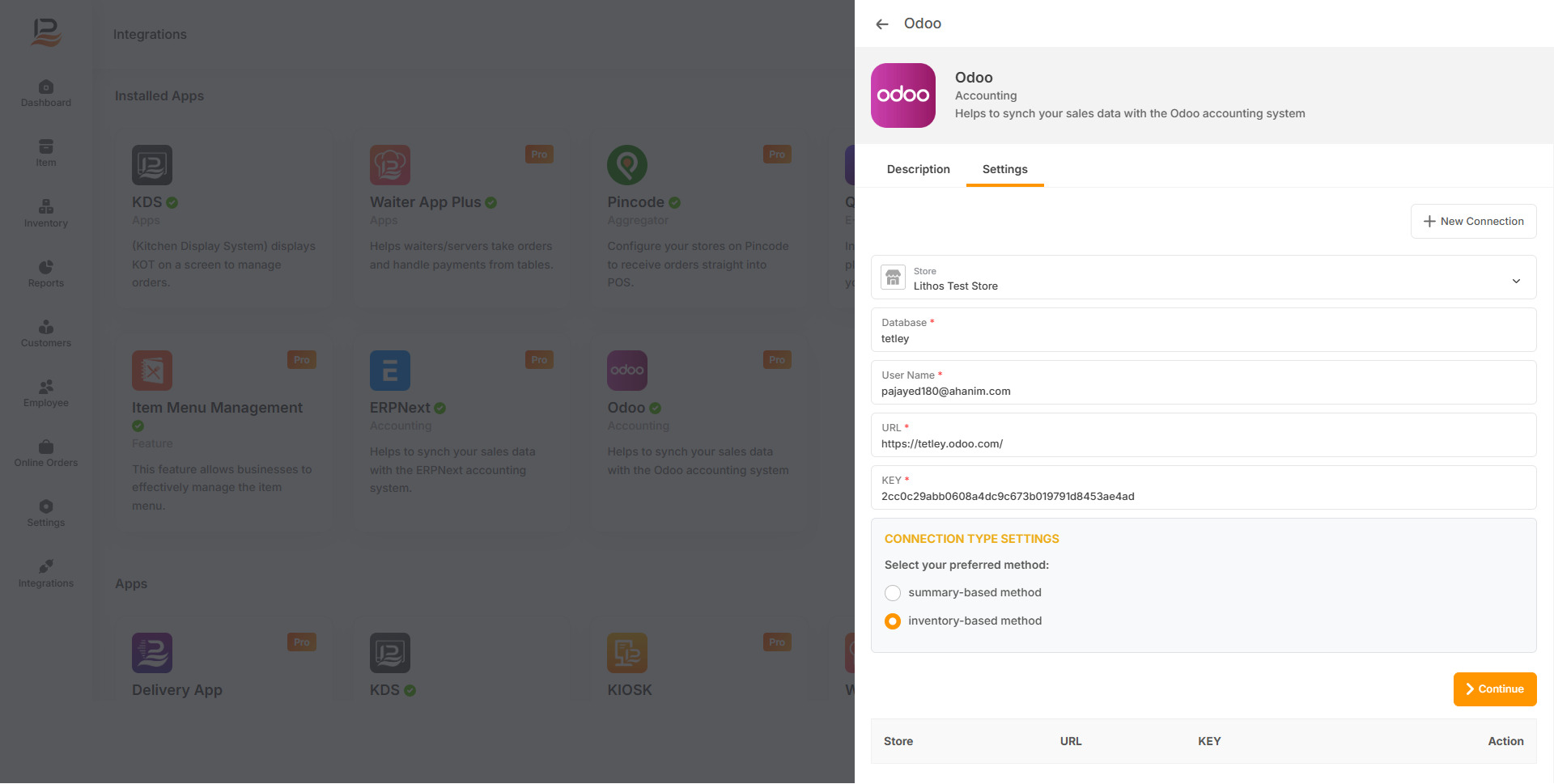Screen dimensions: 1554x784
Task: Click the Waiter App Plus title
Action: [x=426, y=202]
